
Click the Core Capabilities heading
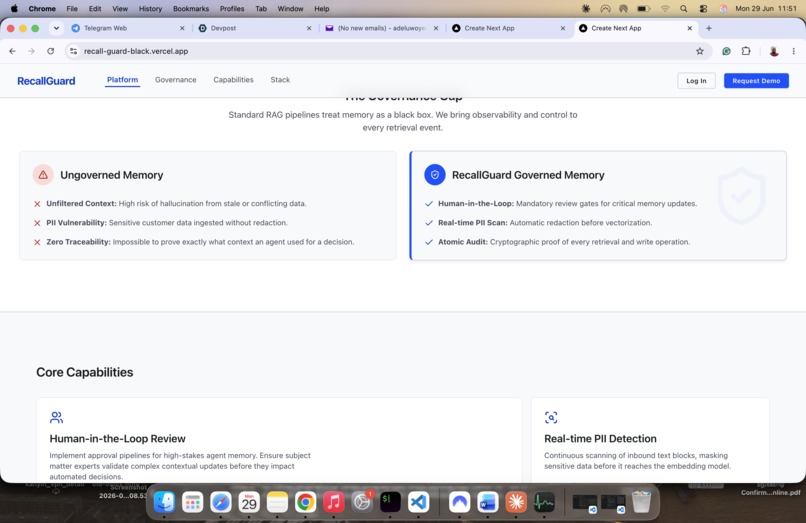85,372
